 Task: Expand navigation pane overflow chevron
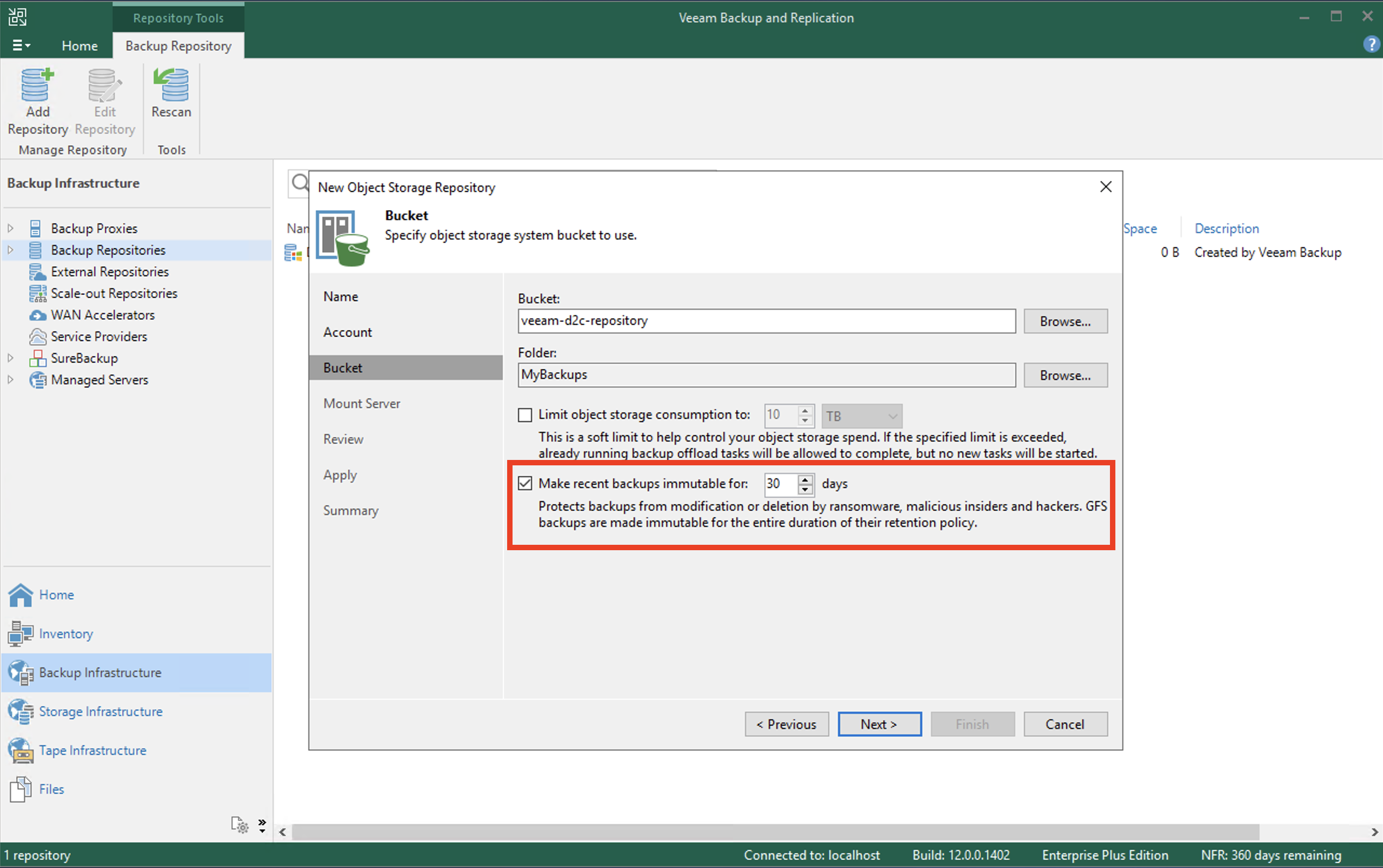coord(262,825)
